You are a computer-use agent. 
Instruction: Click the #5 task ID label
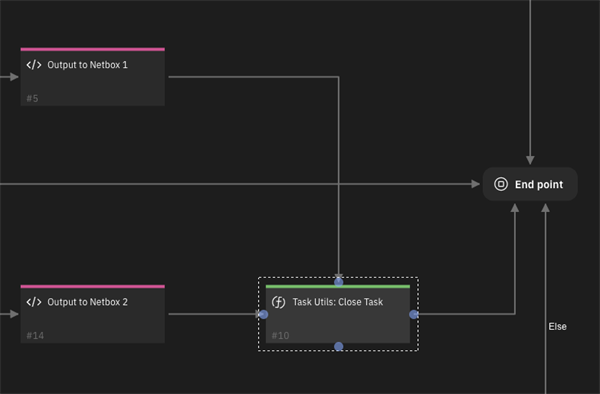click(x=33, y=98)
